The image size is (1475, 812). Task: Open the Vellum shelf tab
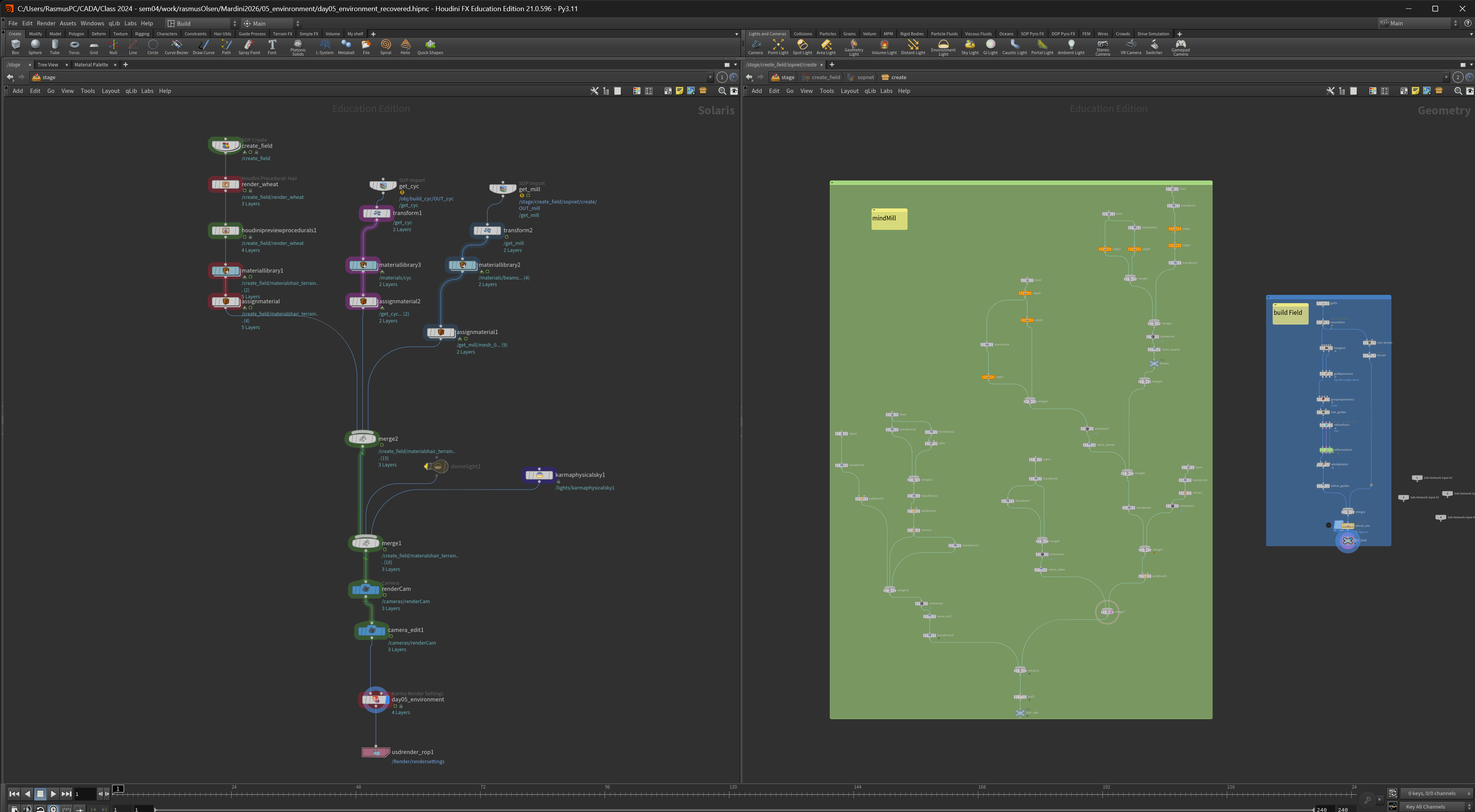pos(869,34)
